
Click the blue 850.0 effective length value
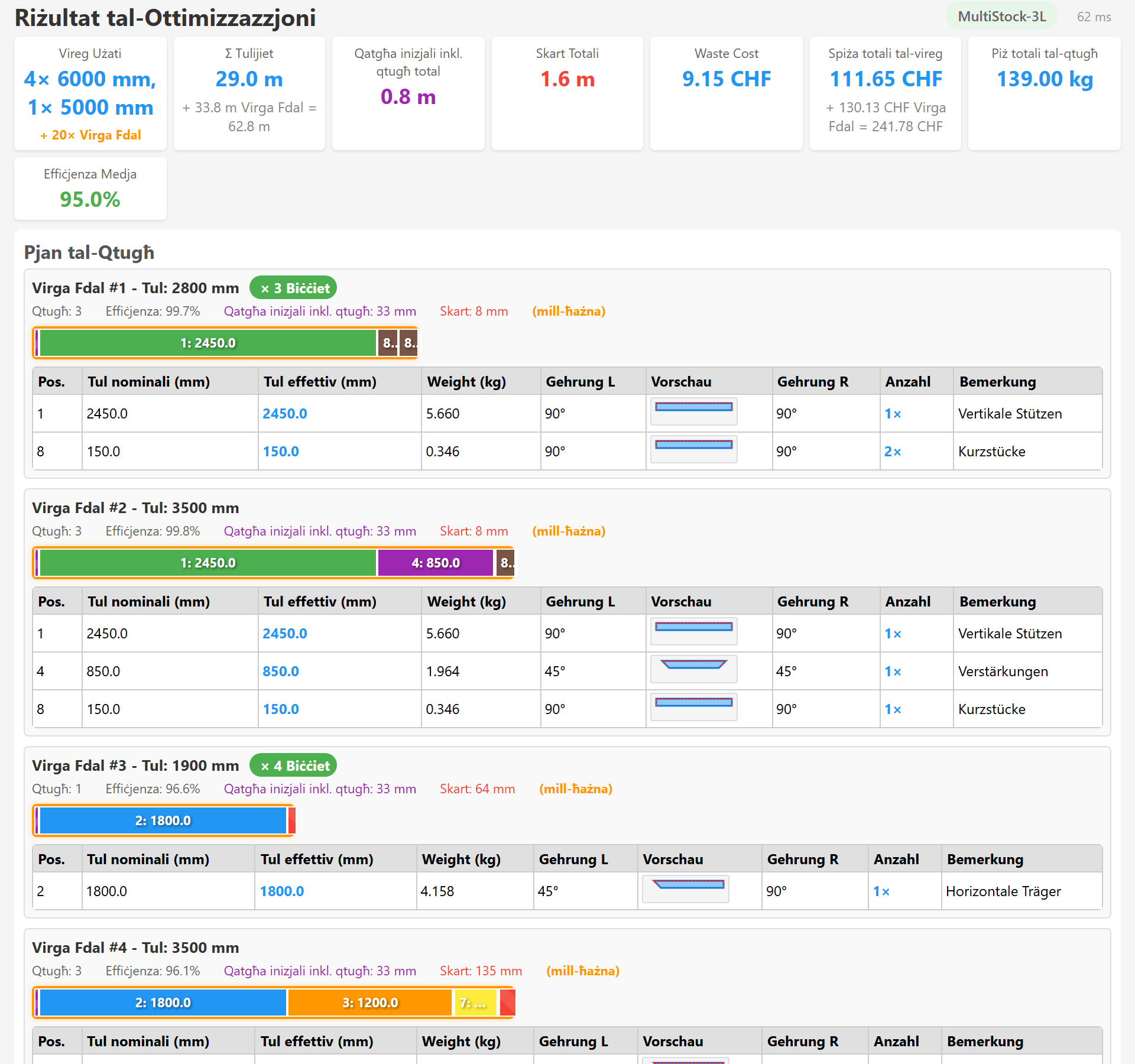click(x=281, y=672)
